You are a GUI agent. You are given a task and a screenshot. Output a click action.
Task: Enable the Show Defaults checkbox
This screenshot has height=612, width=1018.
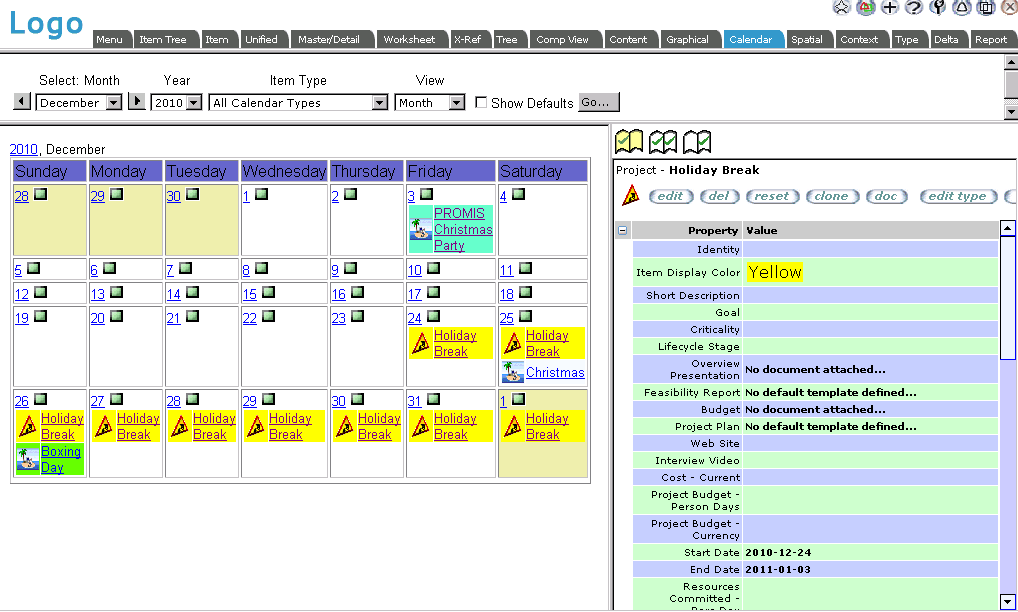click(x=481, y=102)
